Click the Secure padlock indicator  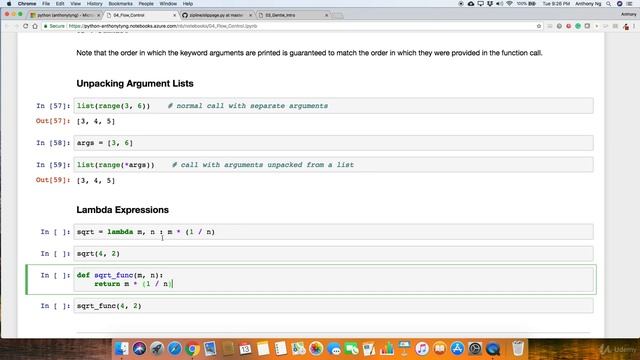pos(54,26)
